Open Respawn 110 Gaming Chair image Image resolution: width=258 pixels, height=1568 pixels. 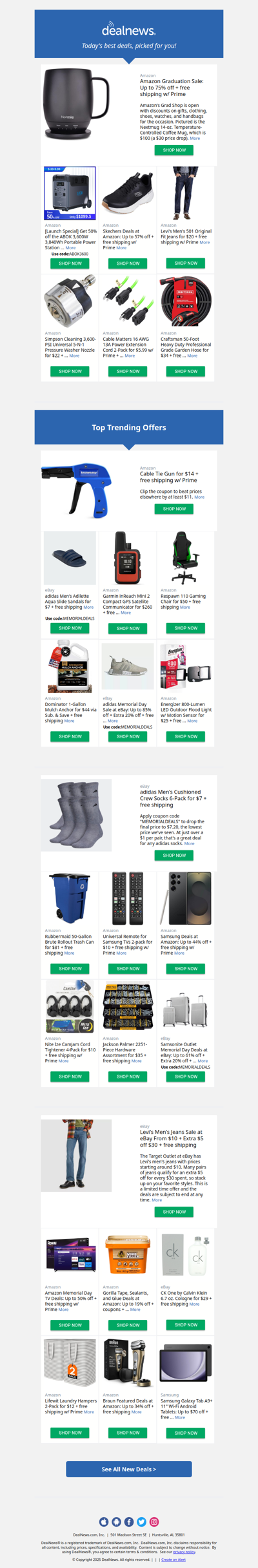pyautogui.click(x=186, y=558)
